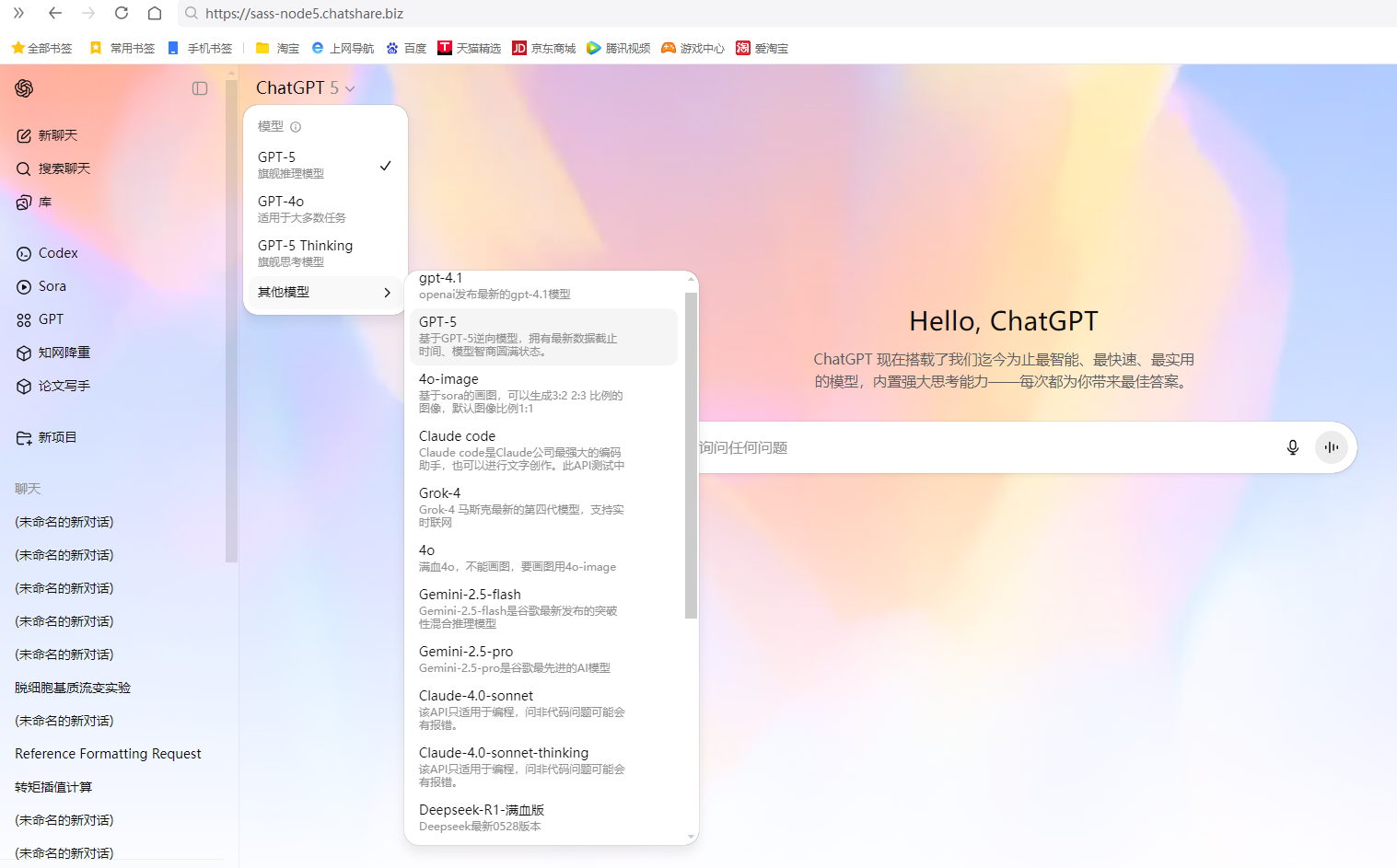Click the 询问任何问题 message input
1397x868 pixels.
[985, 447]
